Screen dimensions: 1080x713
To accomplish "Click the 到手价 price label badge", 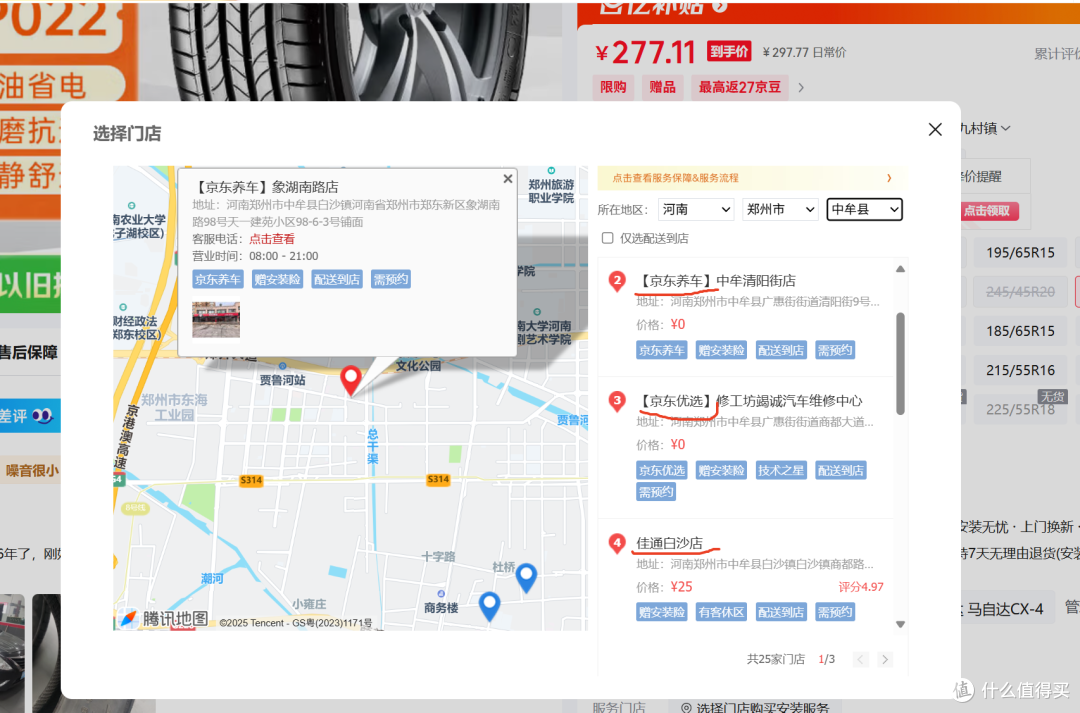I will [729, 51].
